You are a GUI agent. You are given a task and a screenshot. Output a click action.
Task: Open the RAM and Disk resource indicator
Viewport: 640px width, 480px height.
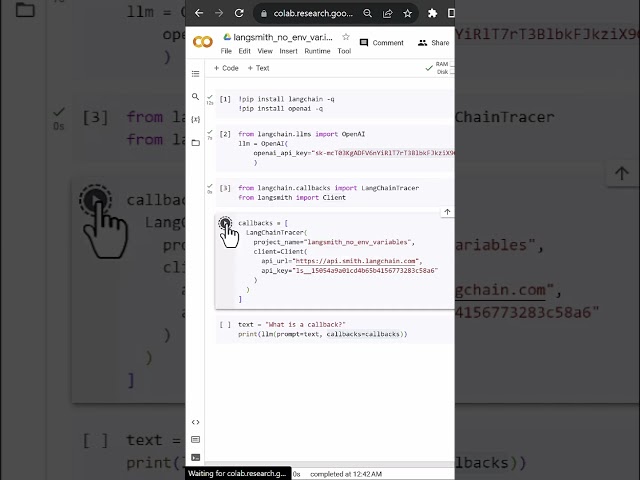(440, 68)
